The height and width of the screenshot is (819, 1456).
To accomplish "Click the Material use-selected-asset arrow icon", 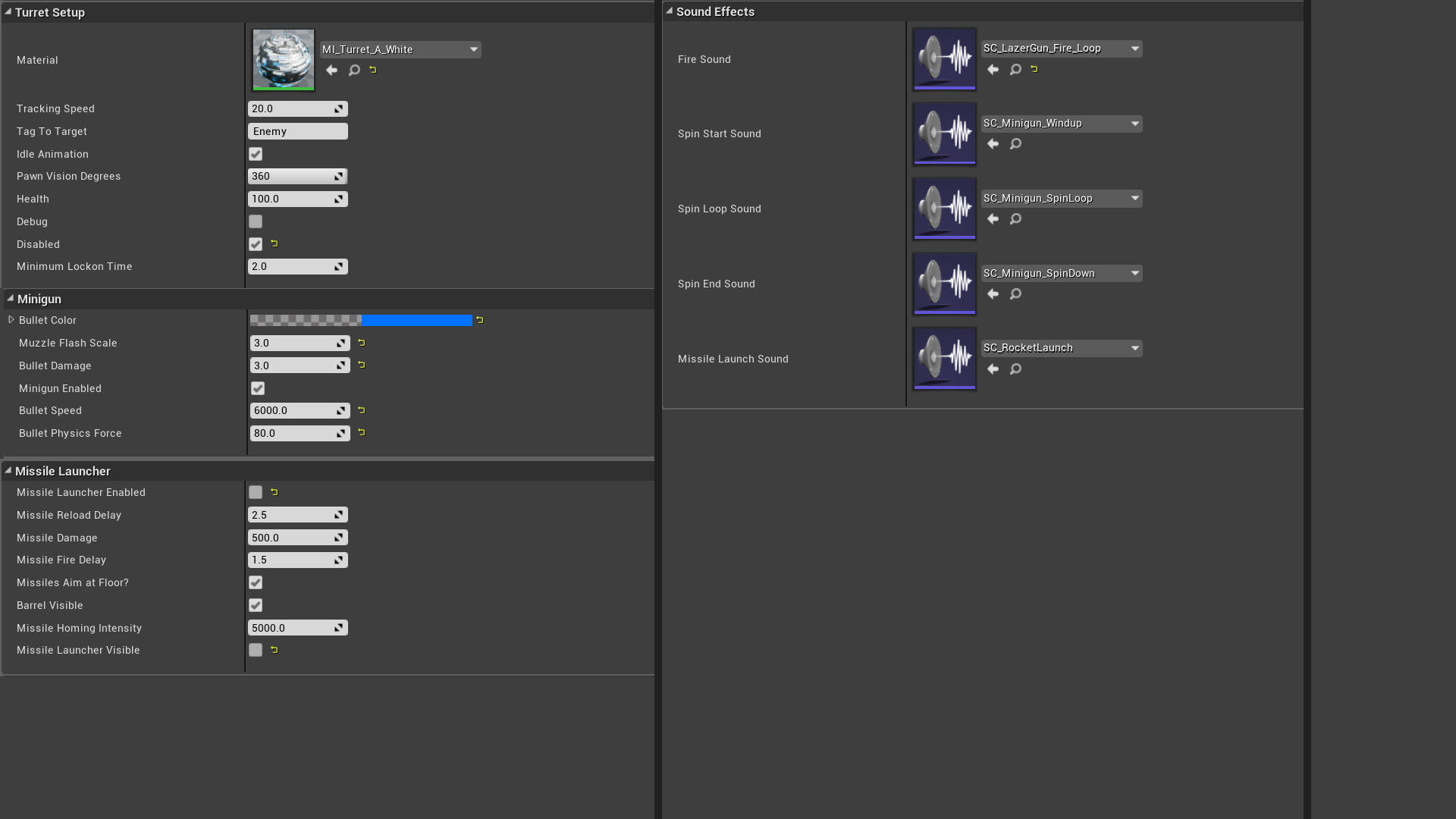I will pyautogui.click(x=331, y=70).
